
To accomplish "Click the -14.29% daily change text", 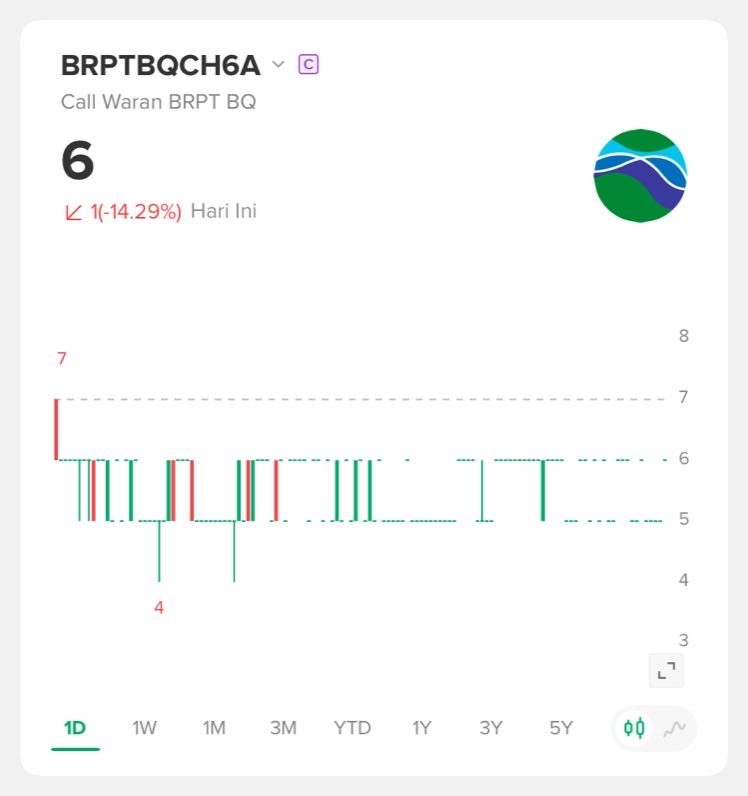I will [x=140, y=212].
